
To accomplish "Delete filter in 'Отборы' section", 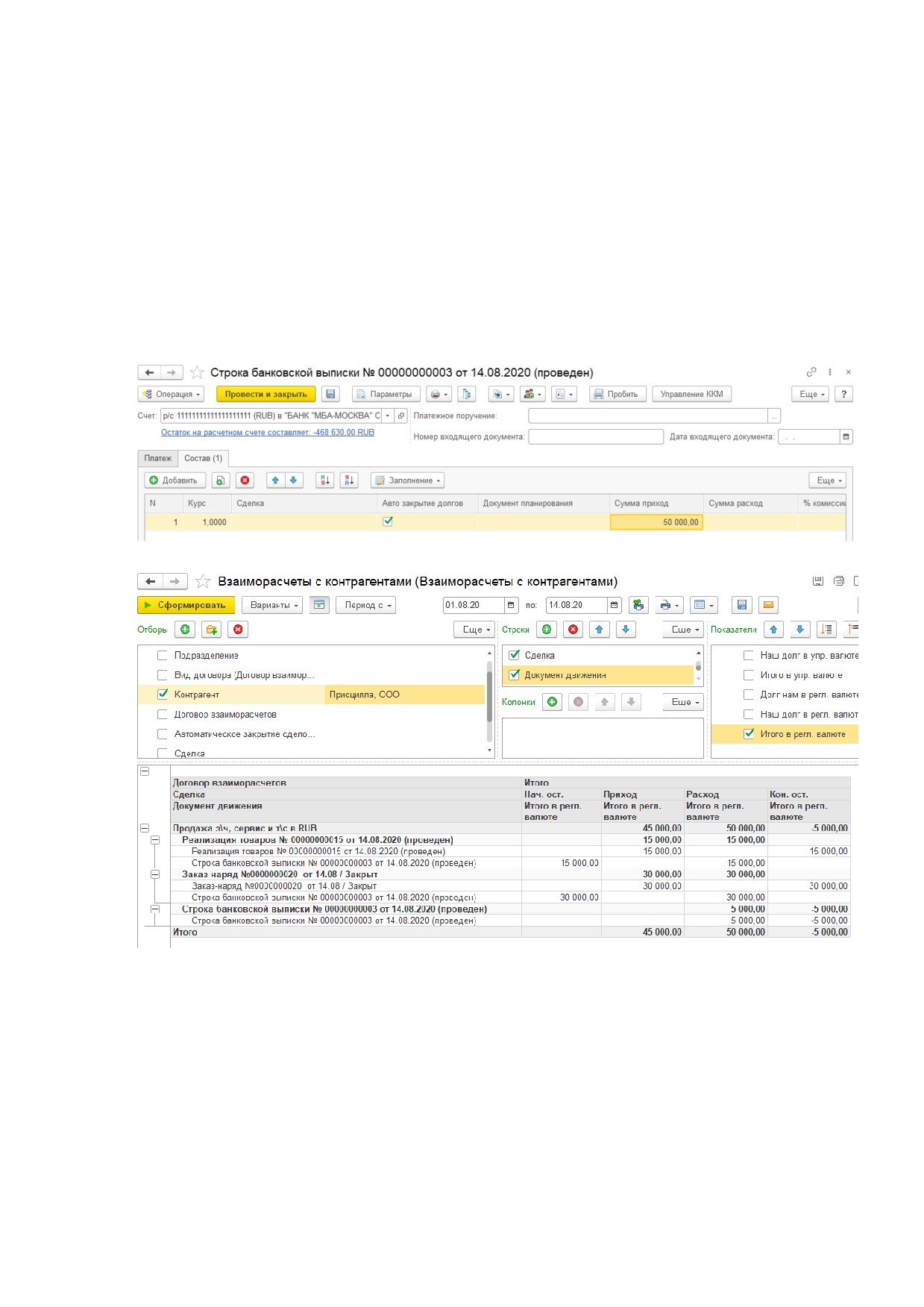I will coord(238,630).
